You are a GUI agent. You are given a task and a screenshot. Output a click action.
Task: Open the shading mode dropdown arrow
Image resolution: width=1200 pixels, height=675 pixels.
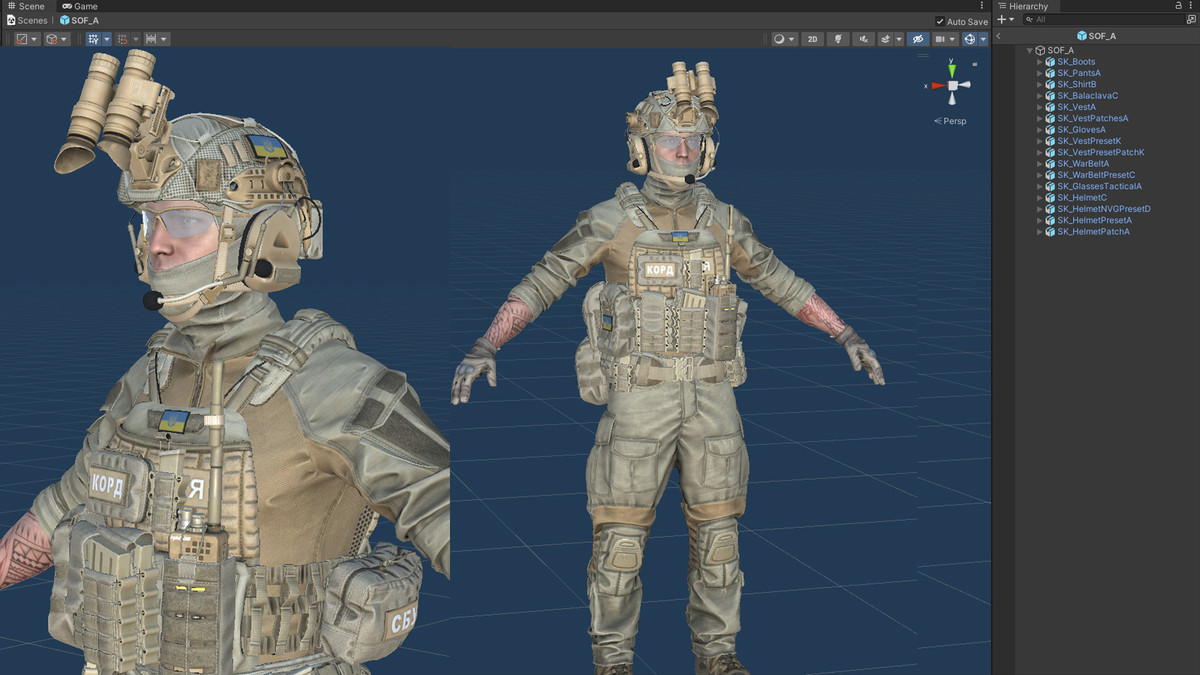tap(793, 39)
